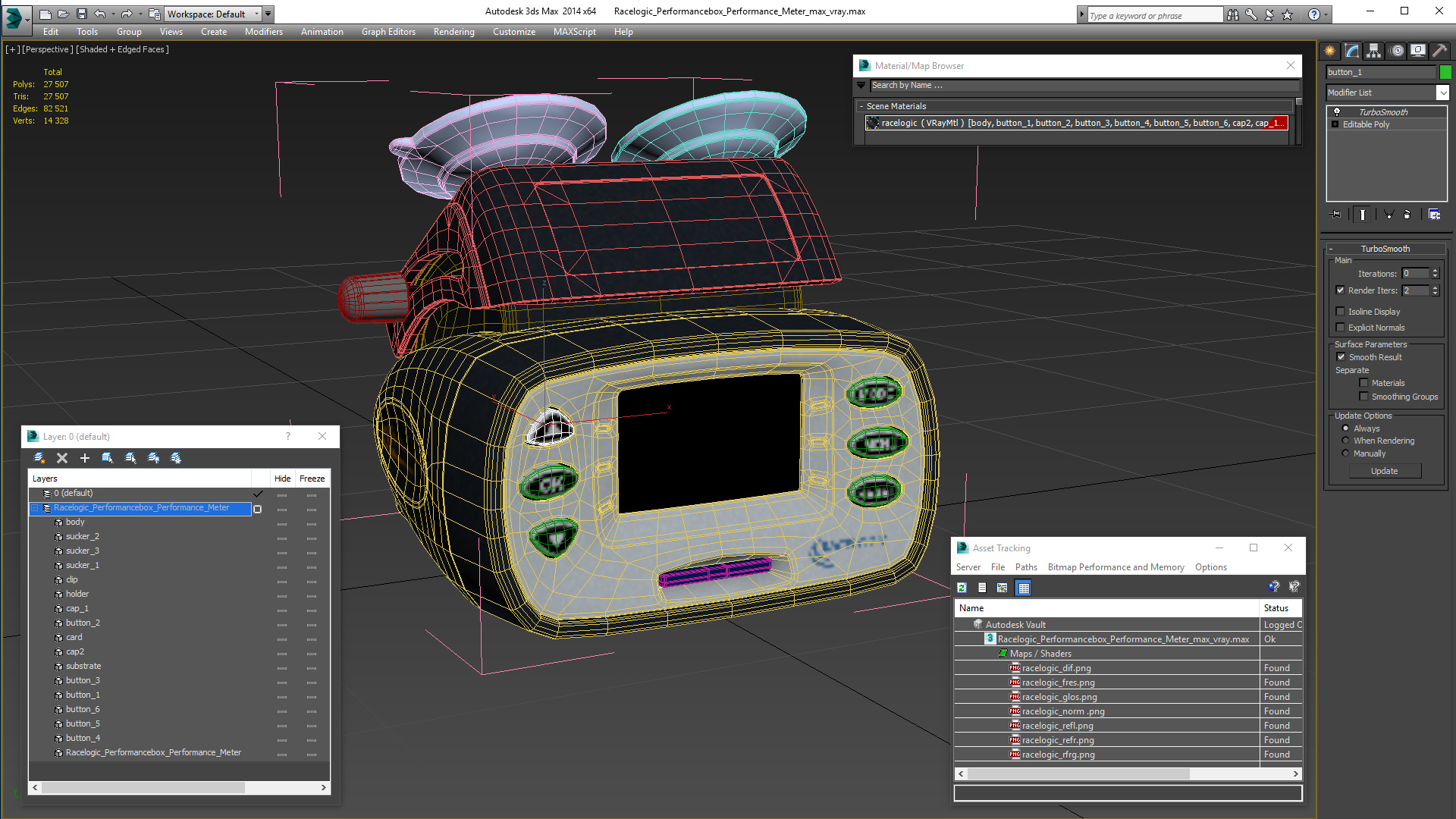
Task: Select Always update option
Action: [1345, 428]
